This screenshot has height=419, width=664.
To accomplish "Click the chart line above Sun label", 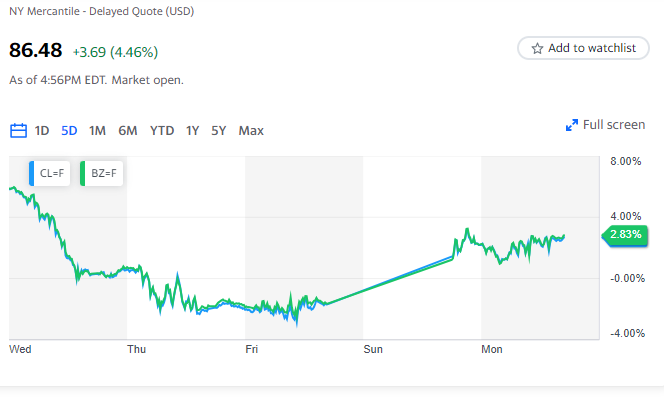I will (373, 284).
